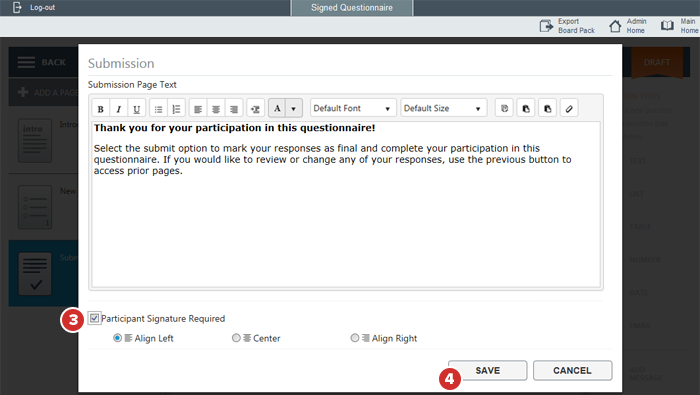
Task: Toggle bold formatting in the editor
Action: pyautogui.click(x=101, y=108)
